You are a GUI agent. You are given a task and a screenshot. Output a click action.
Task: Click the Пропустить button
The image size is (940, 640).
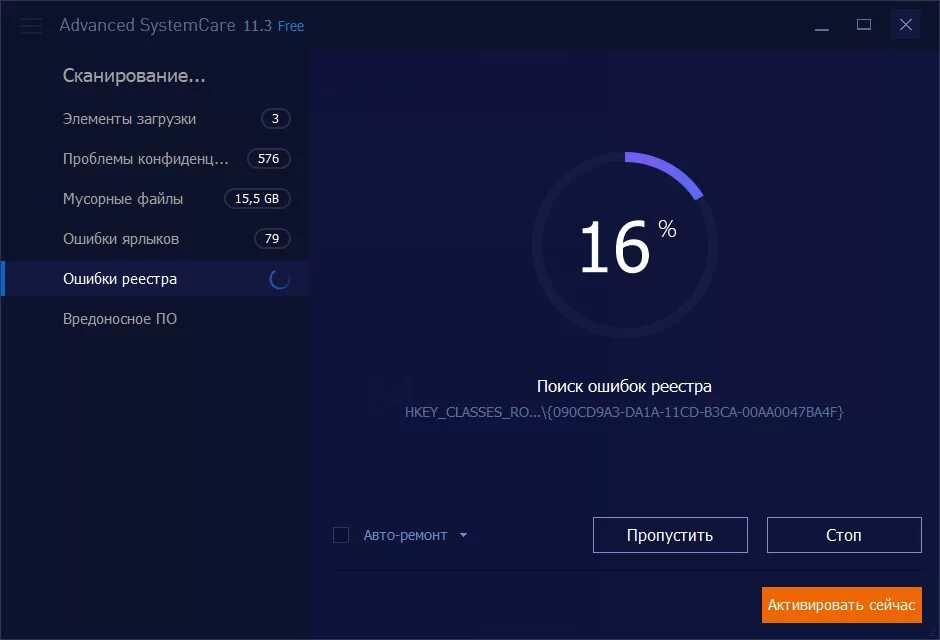click(670, 535)
